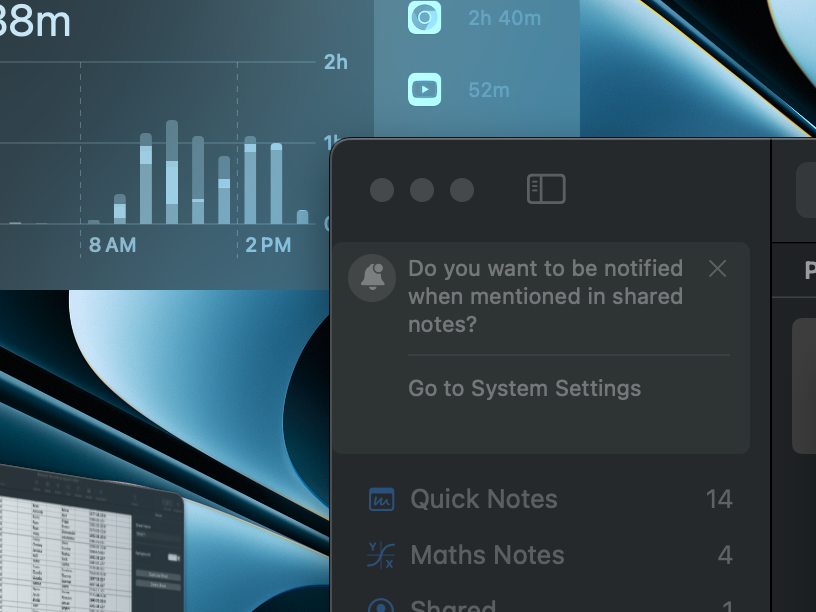
Task: Select the Quick Notes label in sidebar
Action: coord(484,499)
